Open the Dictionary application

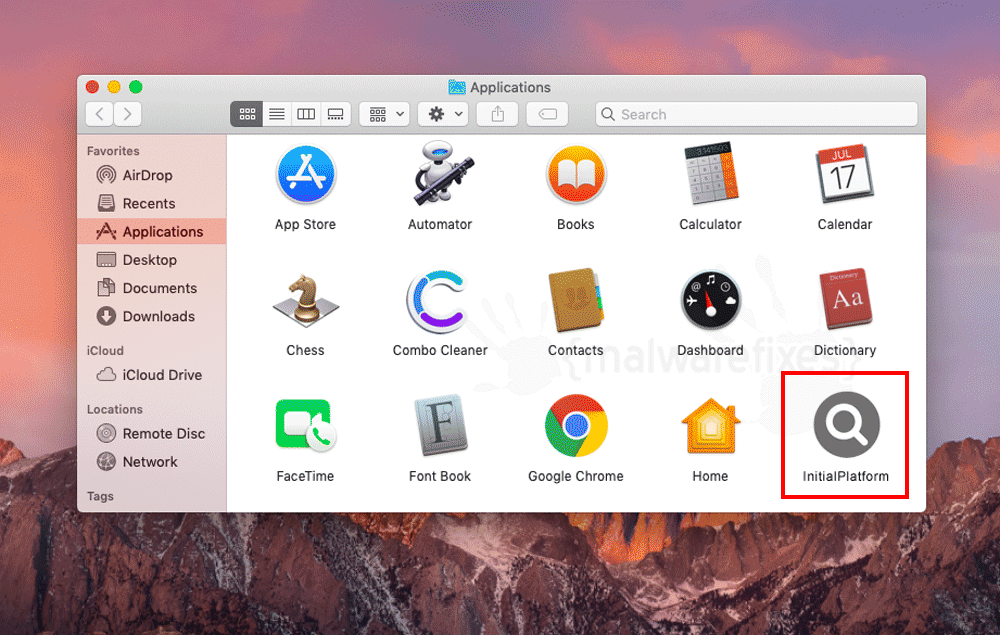click(x=844, y=299)
